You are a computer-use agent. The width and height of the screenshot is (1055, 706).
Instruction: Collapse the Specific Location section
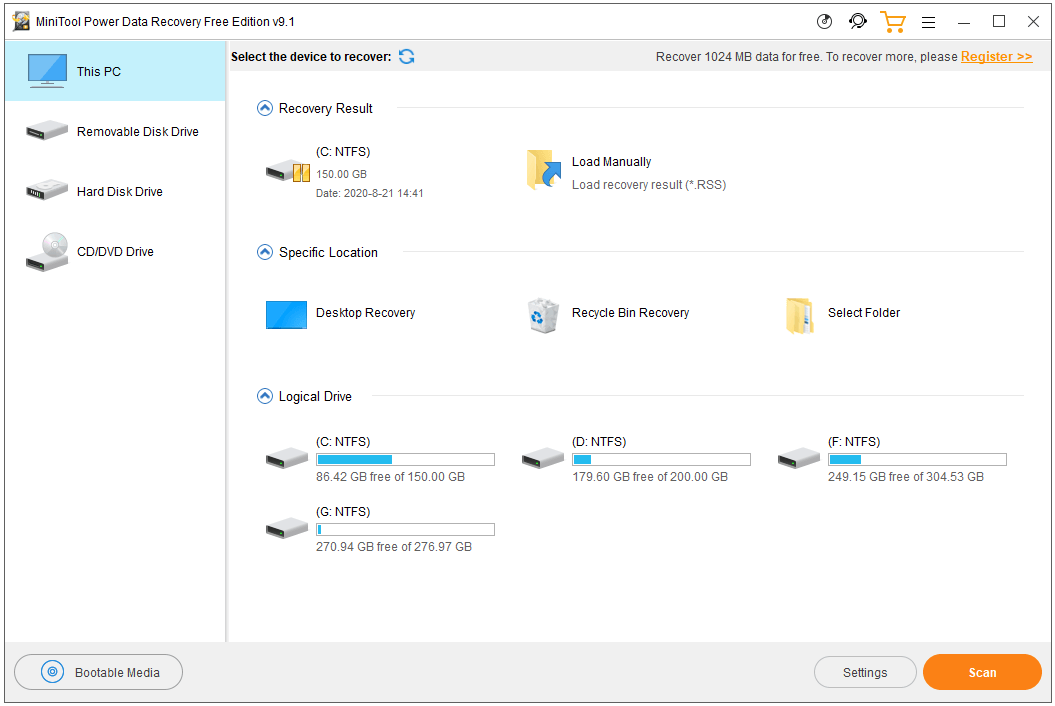(265, 252)
